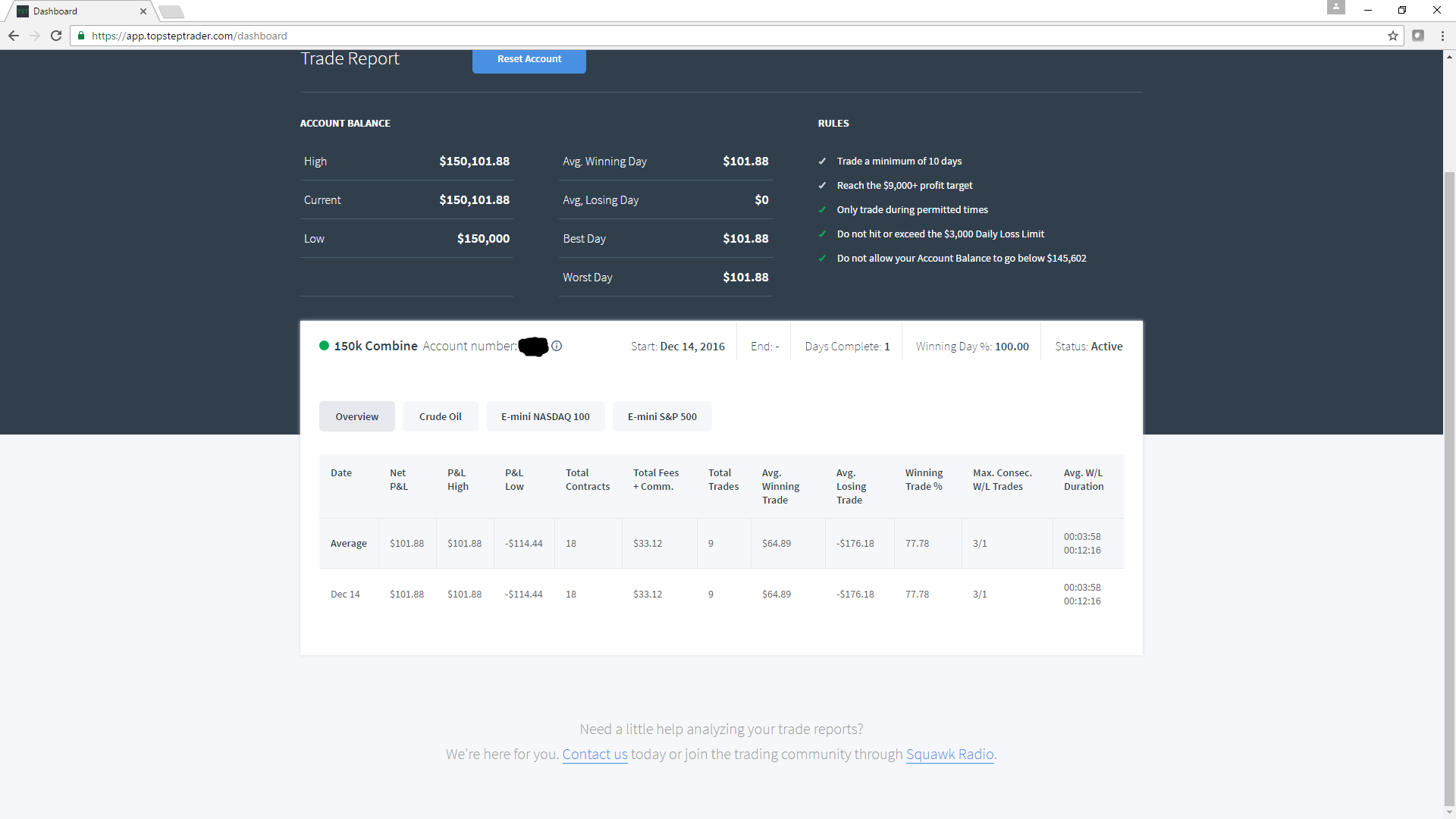
Task: Click the 'Worst Day' label
Action: pyautogui.click(x=588, y=278)
